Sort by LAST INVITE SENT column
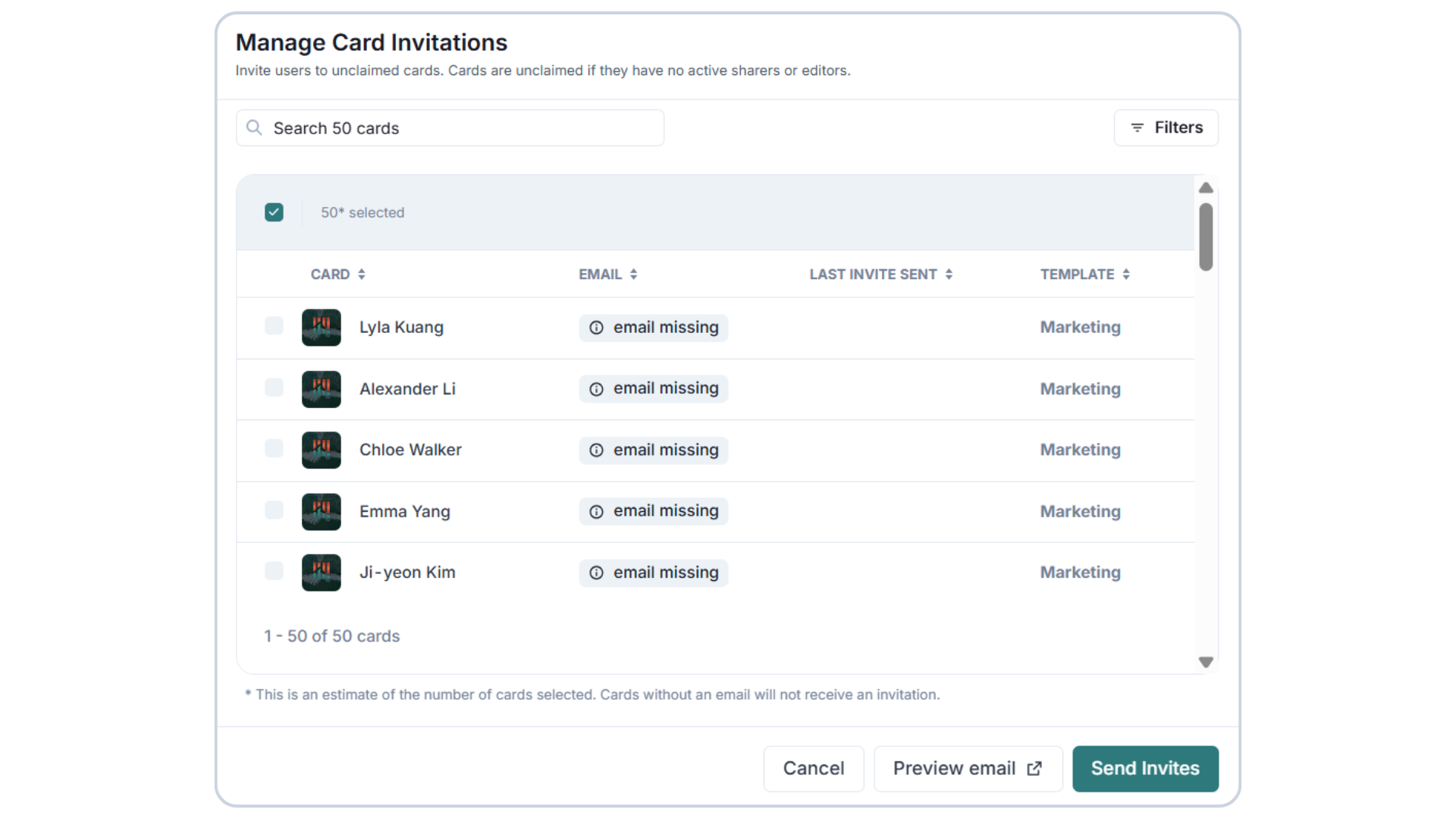Viewport: 1456px width, 819px height. pos(881,275)
